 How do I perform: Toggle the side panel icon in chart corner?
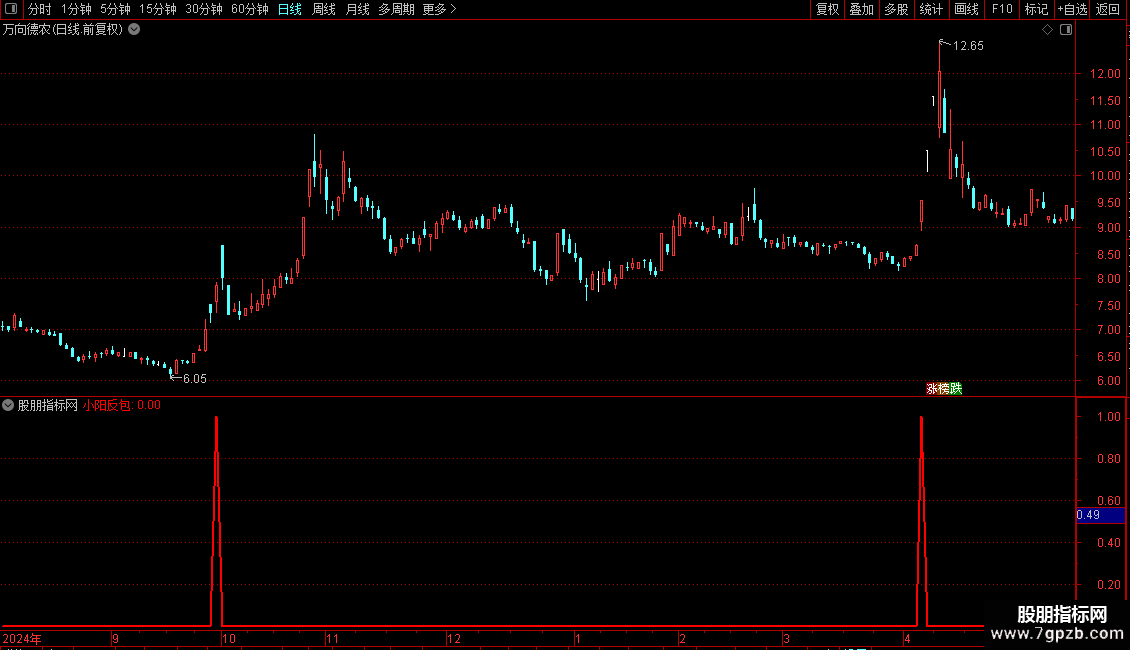point(1066,30)
